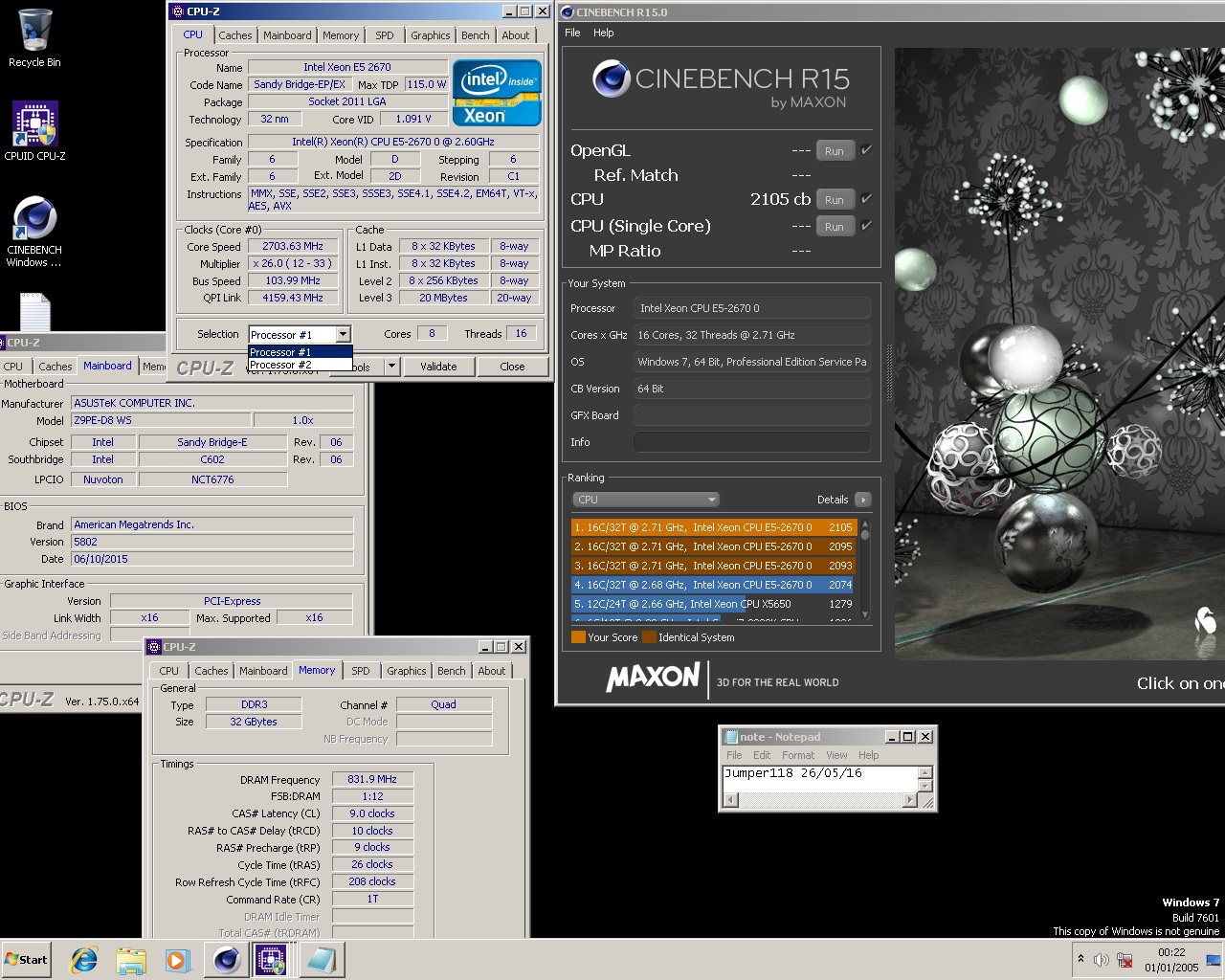
Task: Open About tab in CPU-Z Memory window
Action: [492, 671]
